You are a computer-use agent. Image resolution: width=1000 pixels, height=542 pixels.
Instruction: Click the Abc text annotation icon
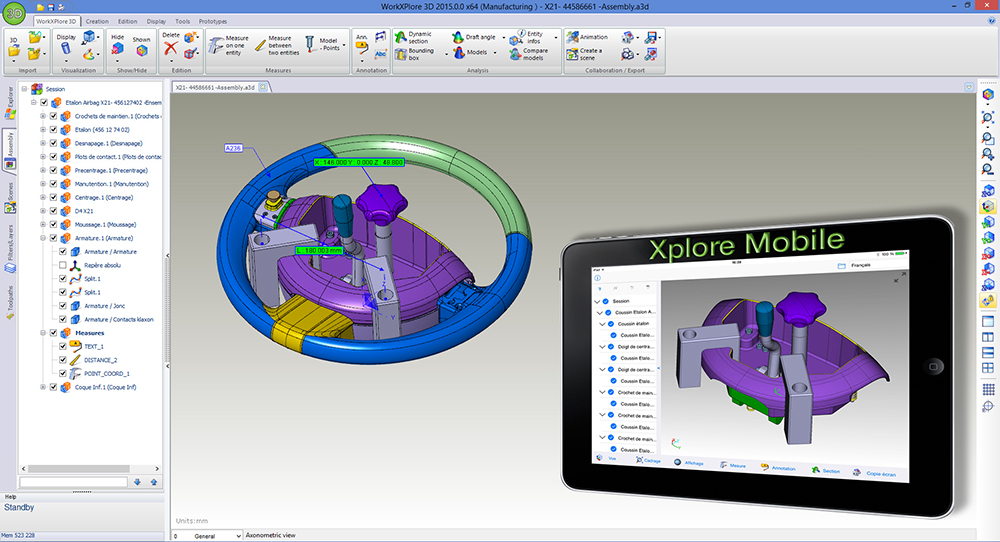[381, 54]
